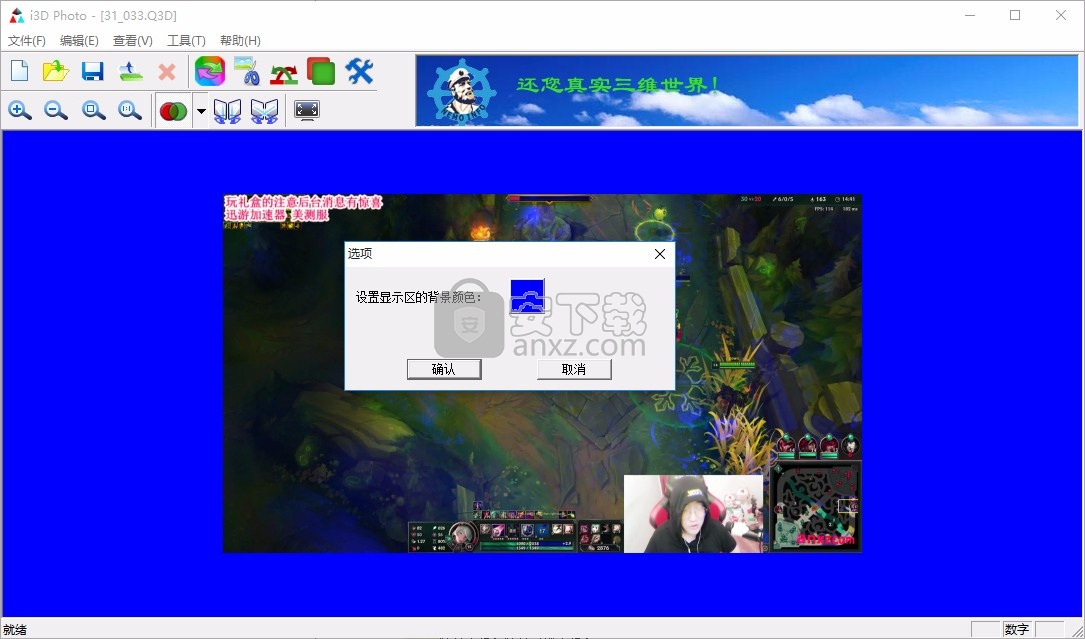
Task: Open the 编辑(E) menu
Action: pyautogui.click(x=80, y=41)
